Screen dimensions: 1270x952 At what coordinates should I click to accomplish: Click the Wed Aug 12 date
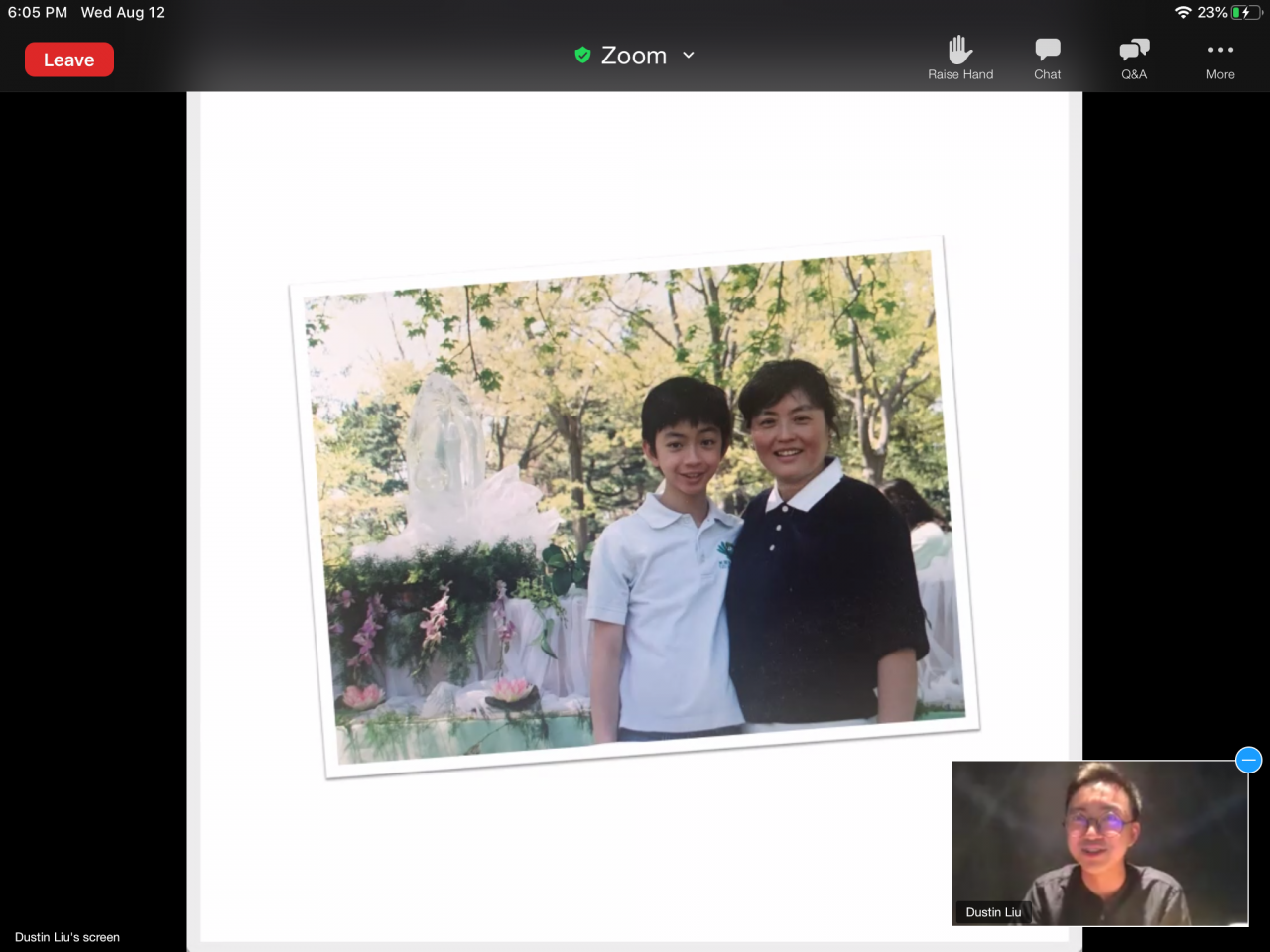point(123,12)
